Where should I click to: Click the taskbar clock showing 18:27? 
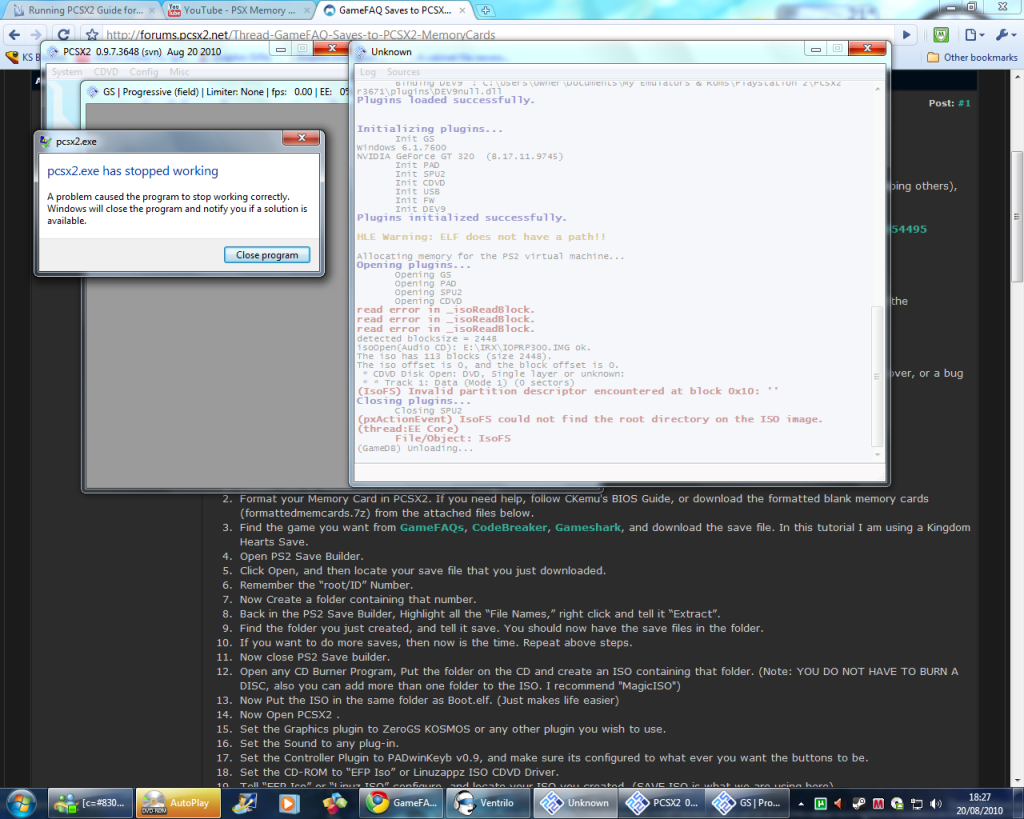coord(979,803)
